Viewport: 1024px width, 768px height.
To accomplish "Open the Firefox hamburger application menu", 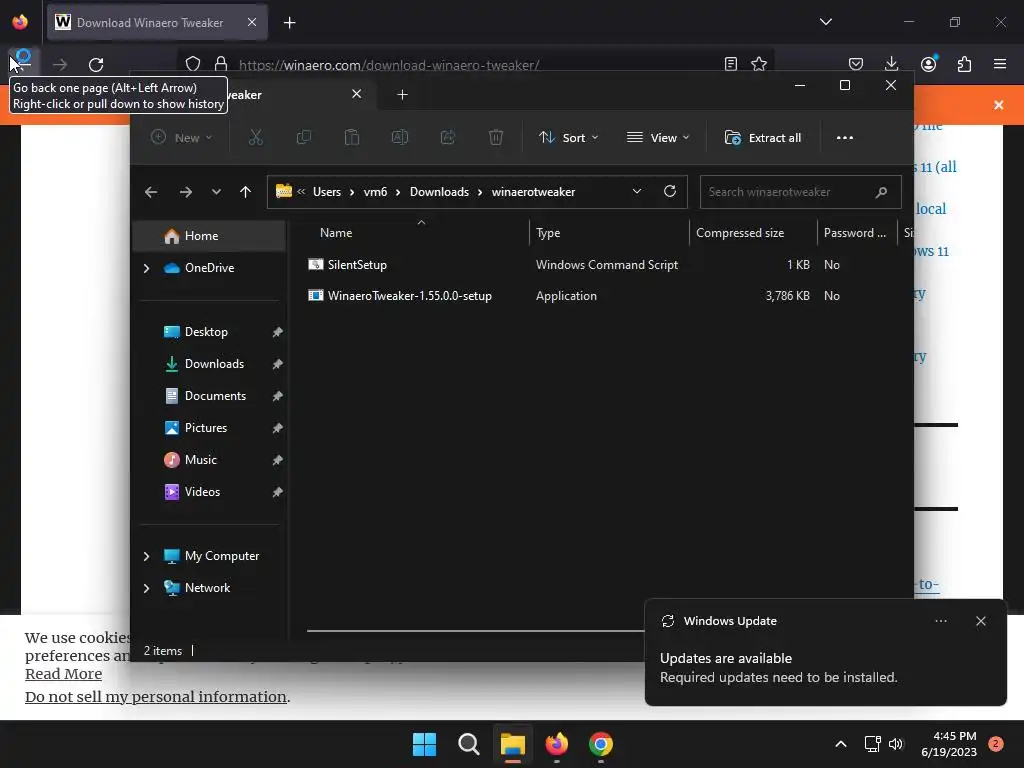I will [1000, 64].
